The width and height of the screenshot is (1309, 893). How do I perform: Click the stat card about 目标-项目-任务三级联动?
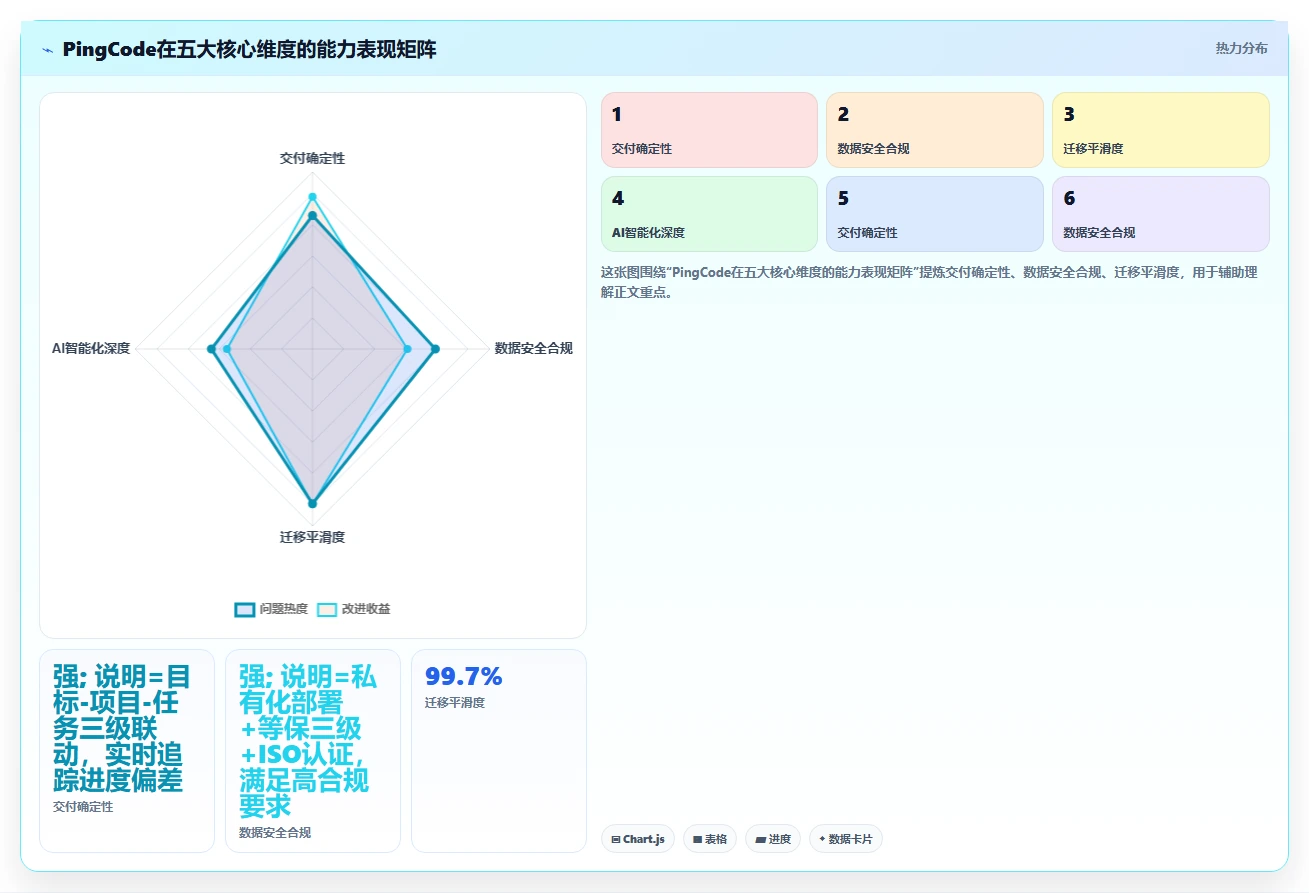pos(127,751)
